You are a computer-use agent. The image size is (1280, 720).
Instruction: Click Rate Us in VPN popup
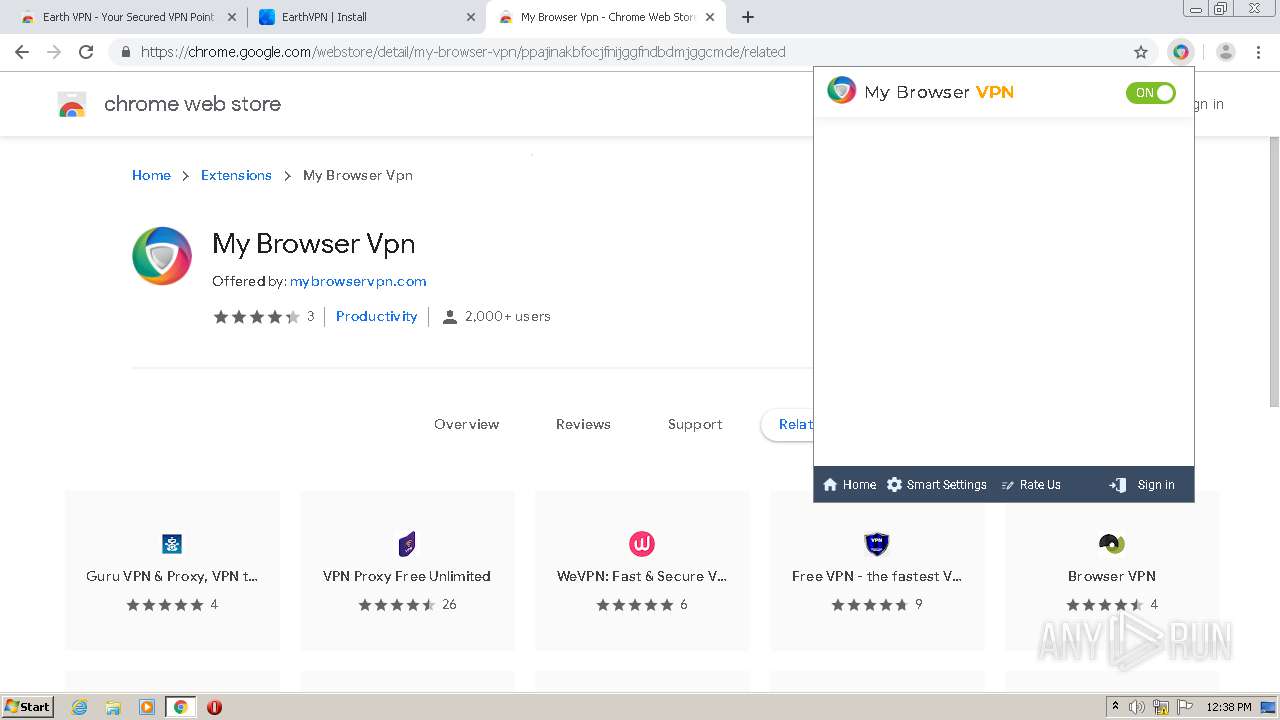[1031, 485]
